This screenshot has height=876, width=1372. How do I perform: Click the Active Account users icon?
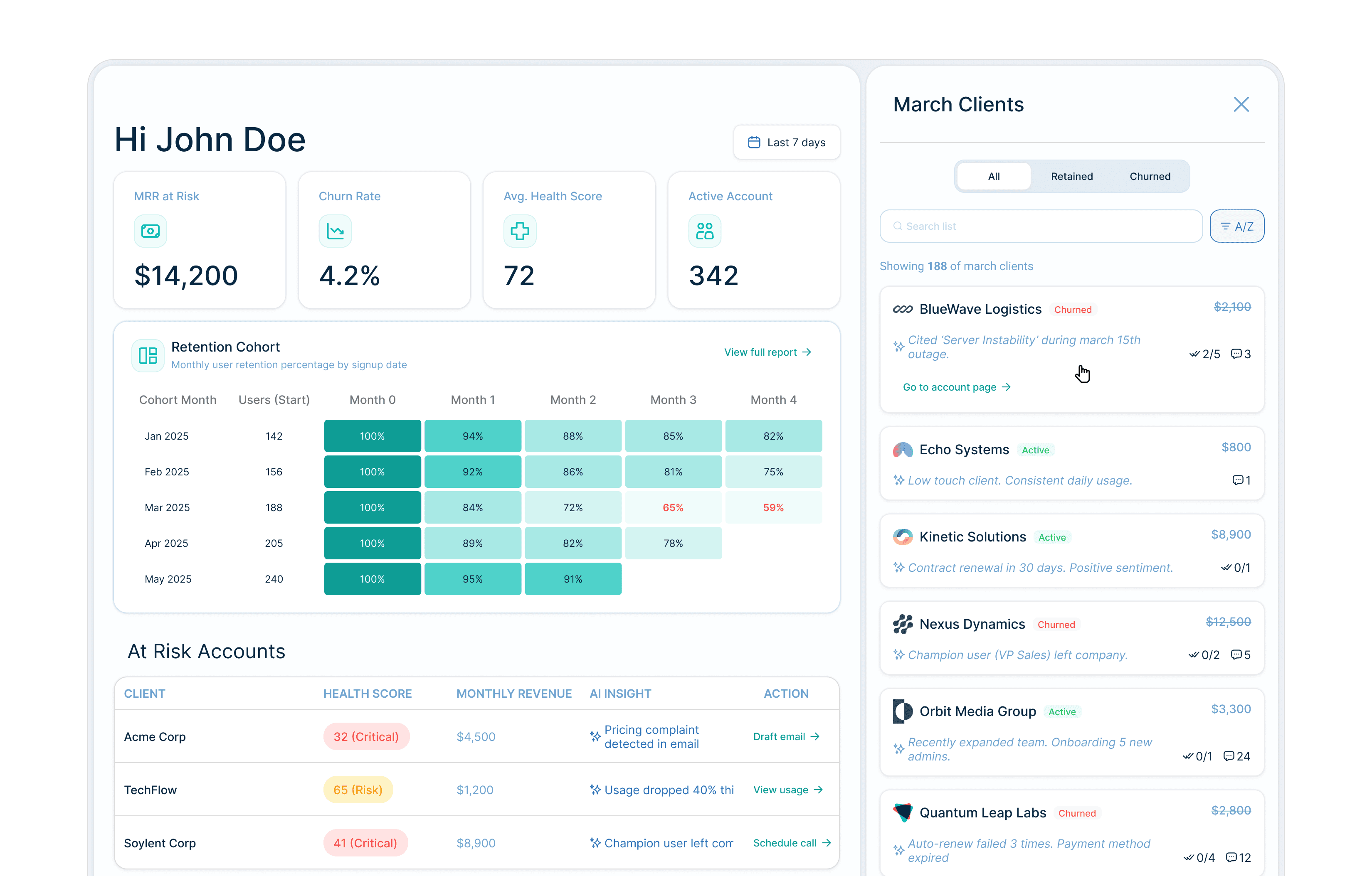[704, 231]
